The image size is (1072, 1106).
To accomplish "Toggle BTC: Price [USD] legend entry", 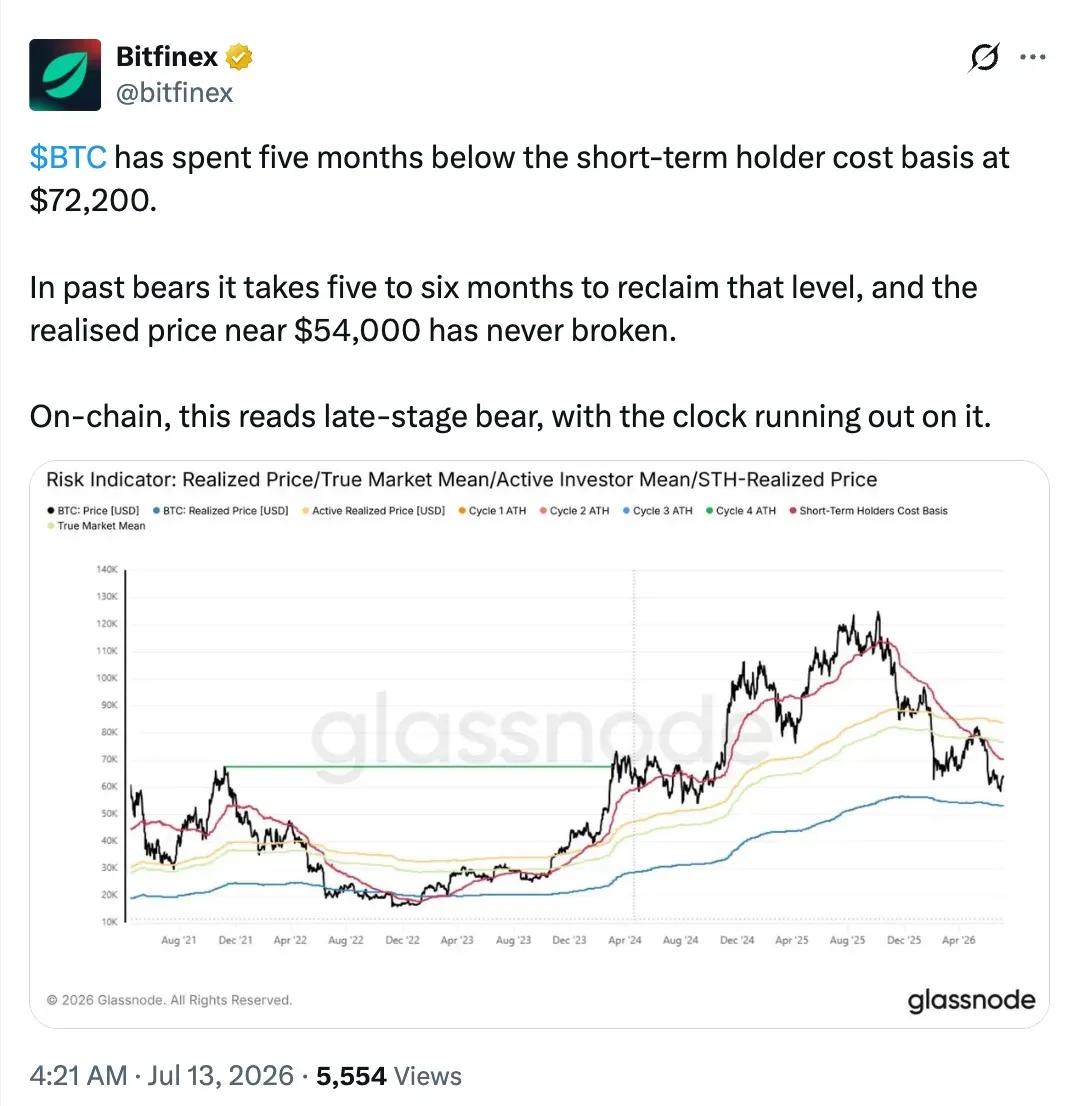I will pos(93,511).
